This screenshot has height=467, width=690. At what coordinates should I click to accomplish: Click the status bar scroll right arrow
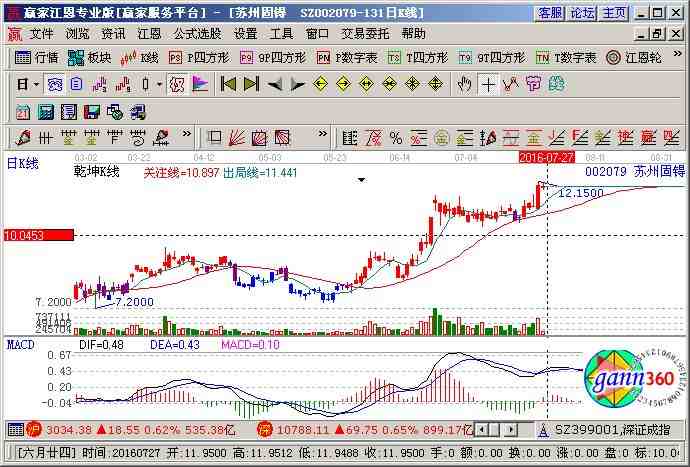[511, 430]
